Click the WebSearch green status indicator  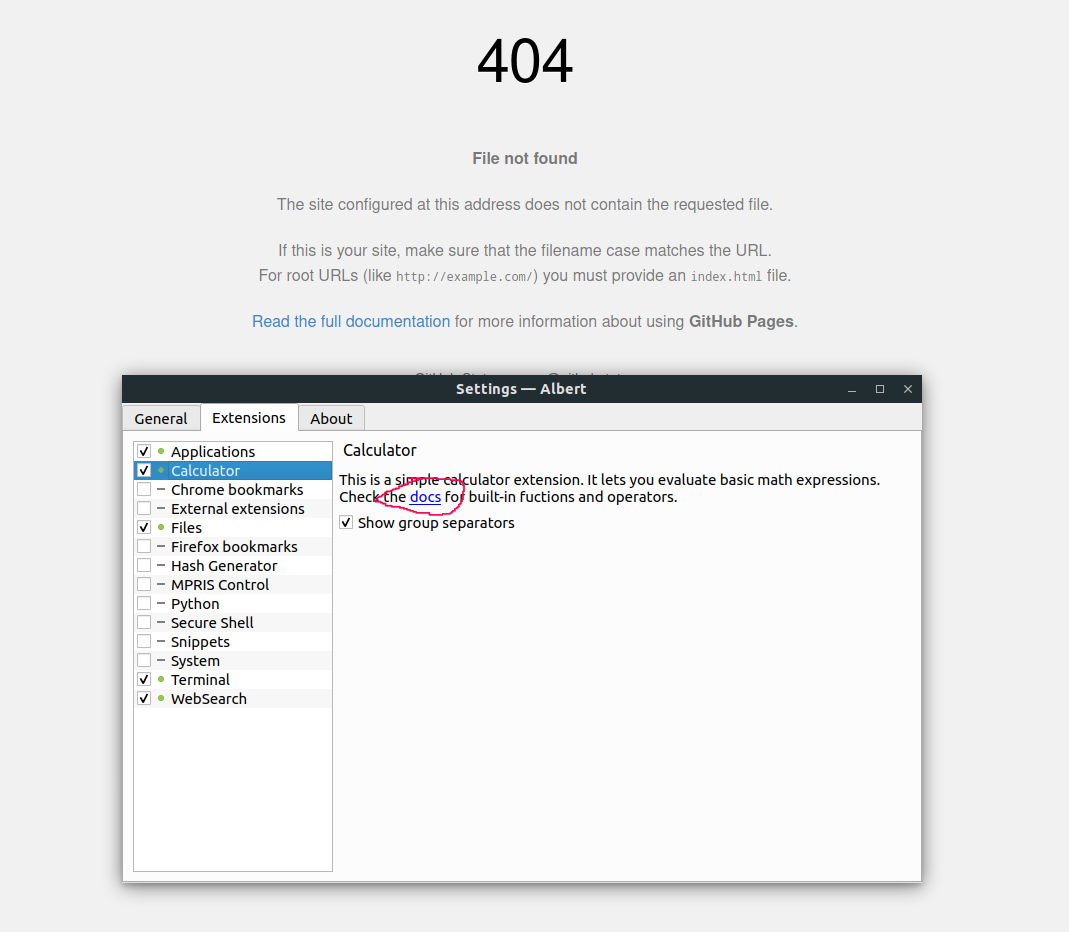coord(160,698)
